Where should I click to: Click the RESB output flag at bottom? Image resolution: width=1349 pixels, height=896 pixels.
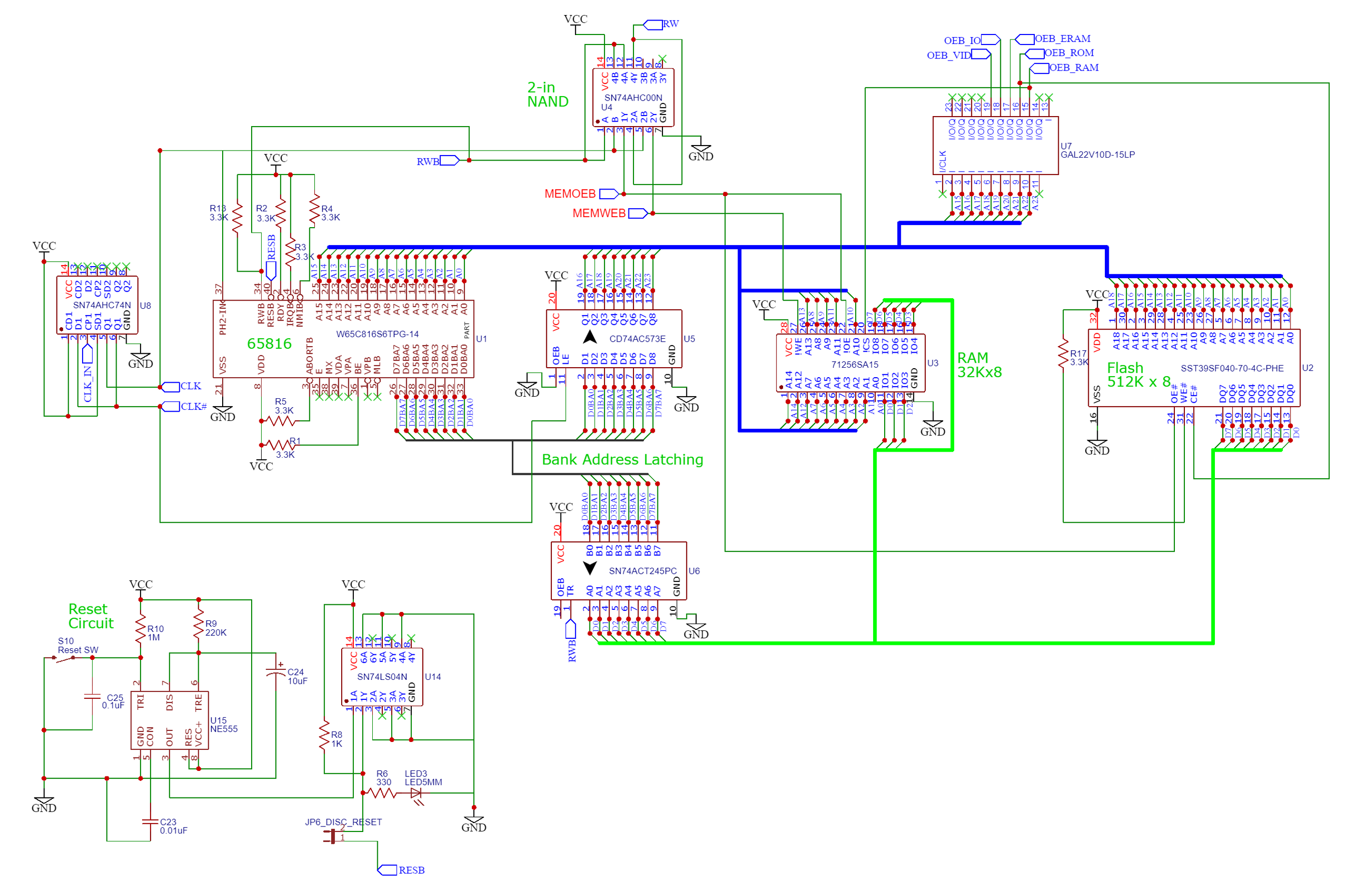click(x=388, y=871)
